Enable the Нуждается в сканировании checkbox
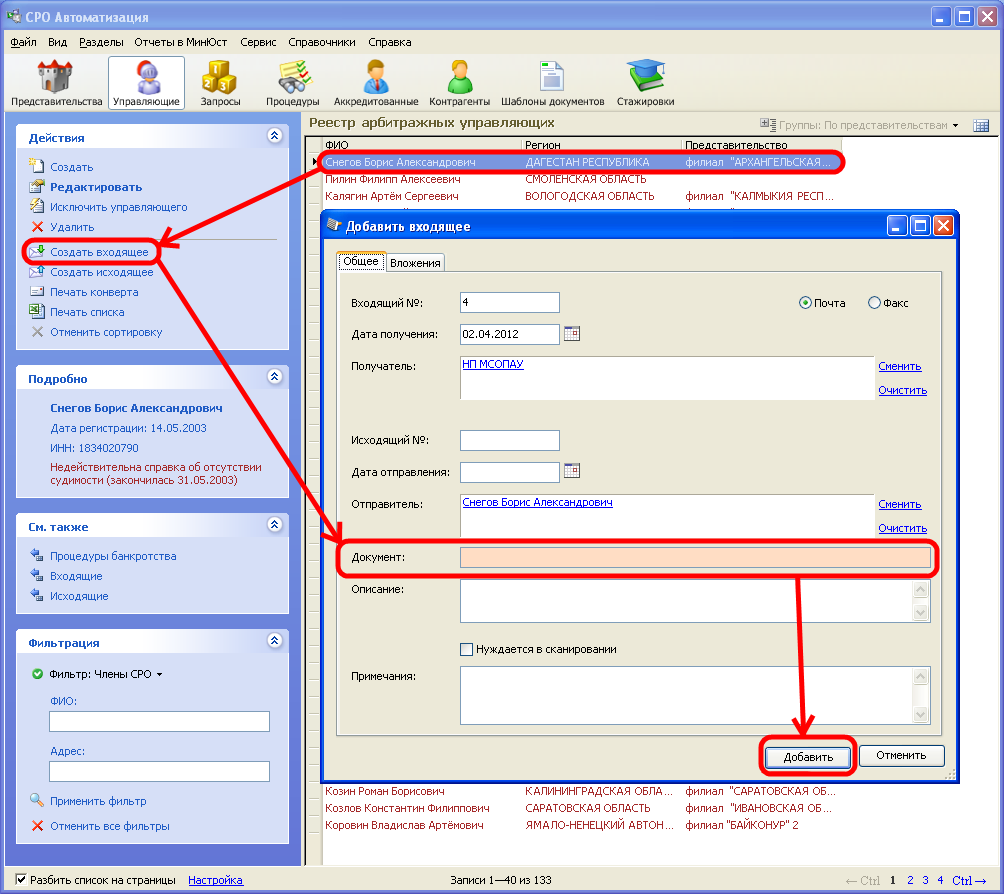 click(467, 649)
